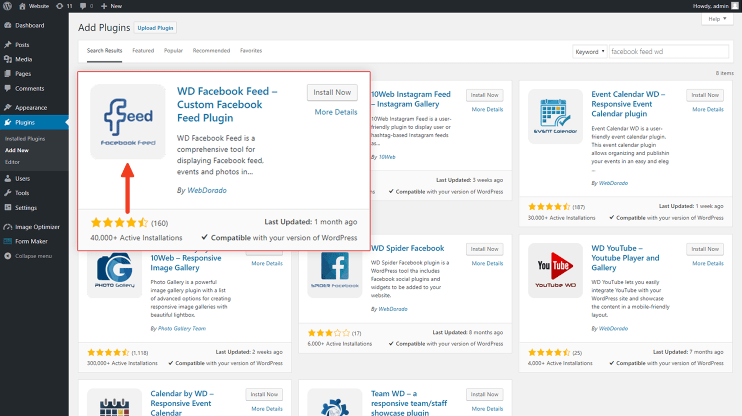This screenshot has height=416, width=742.
Task: Open More Details for WD YouTube
Action: tap(708, 263)
